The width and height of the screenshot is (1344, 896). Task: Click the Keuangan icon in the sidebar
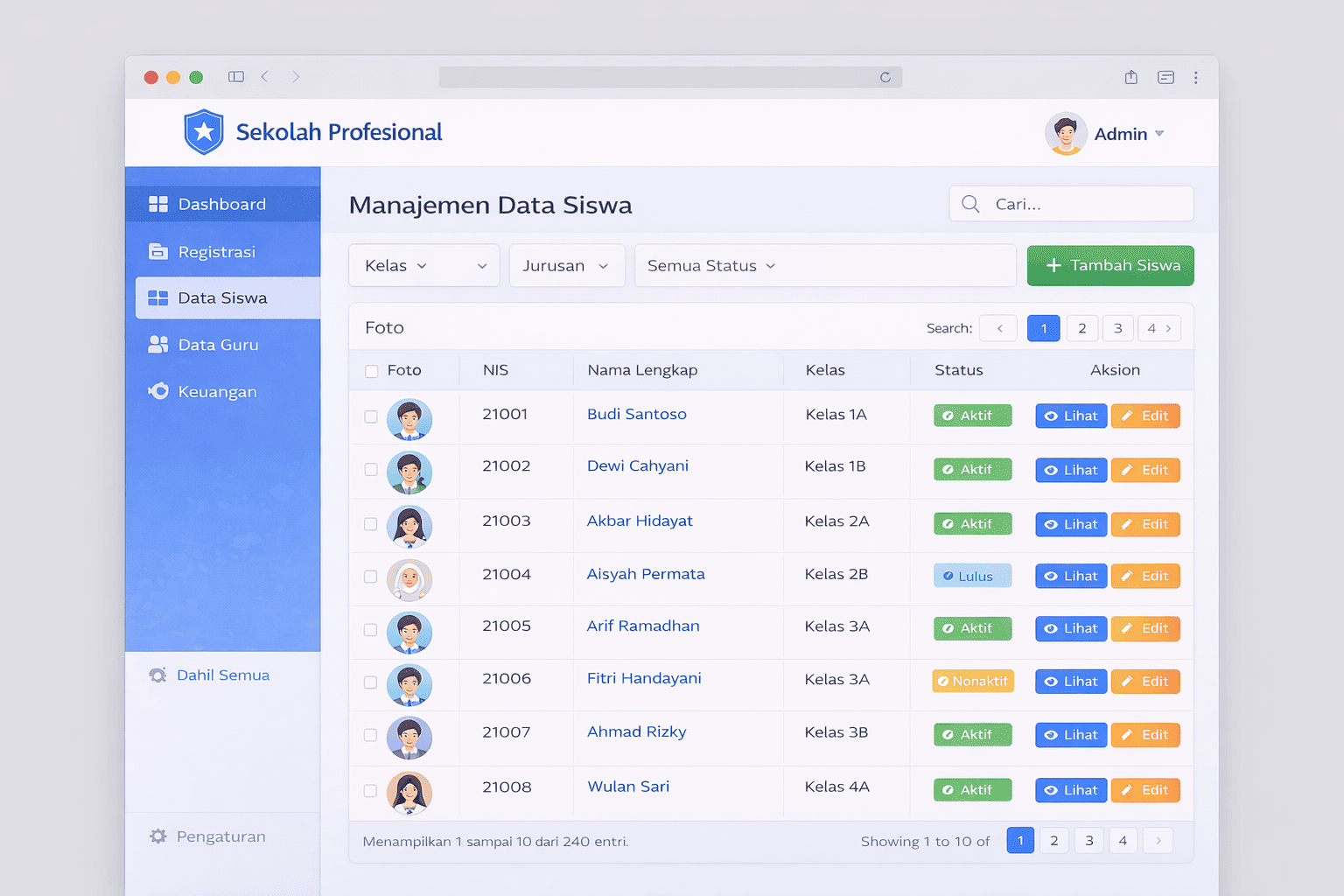point(158,391)
